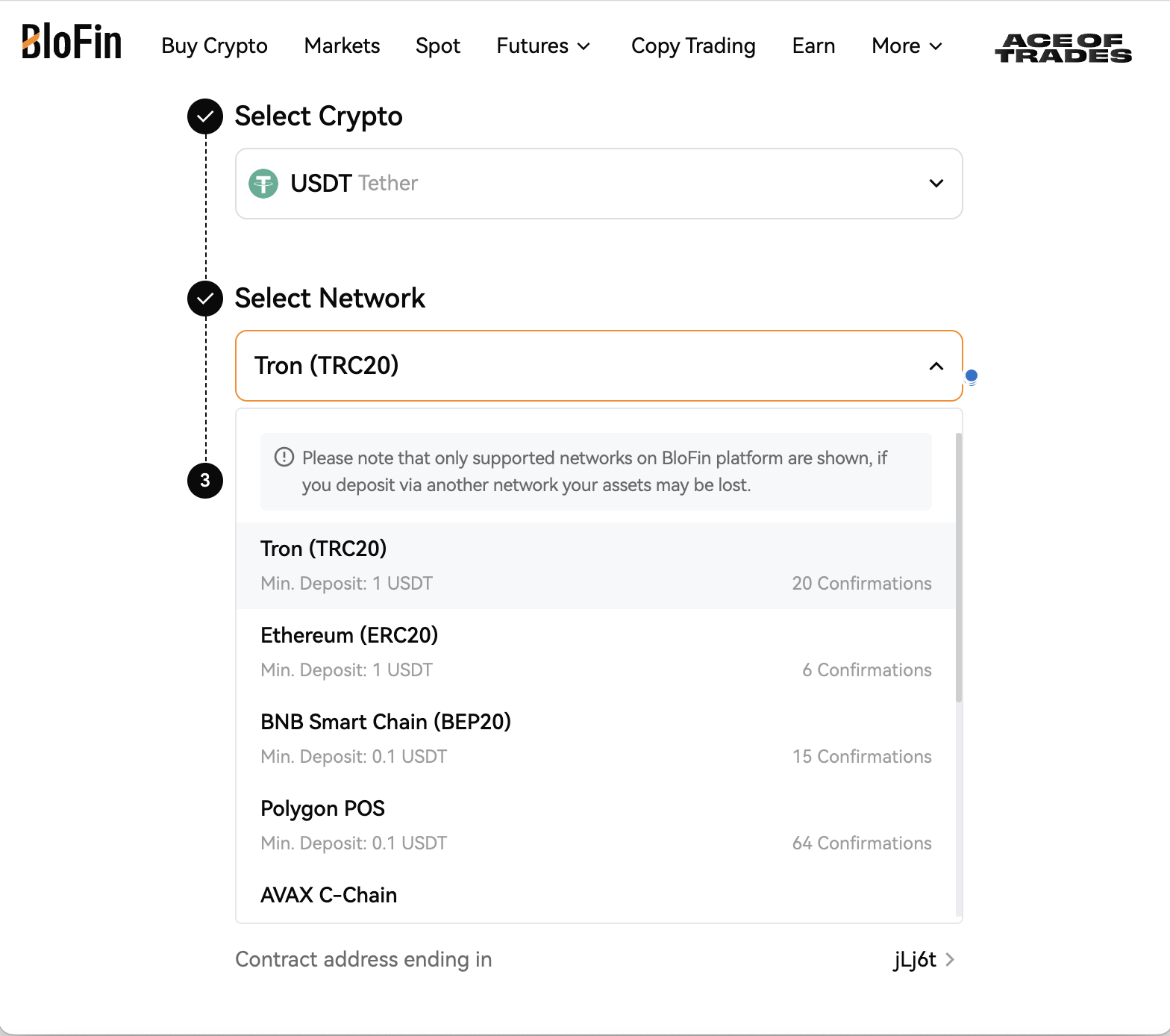Click 'Contract address ending in' label
The width and height of the screenshot is (1170, 1036).
pos(363,960)
